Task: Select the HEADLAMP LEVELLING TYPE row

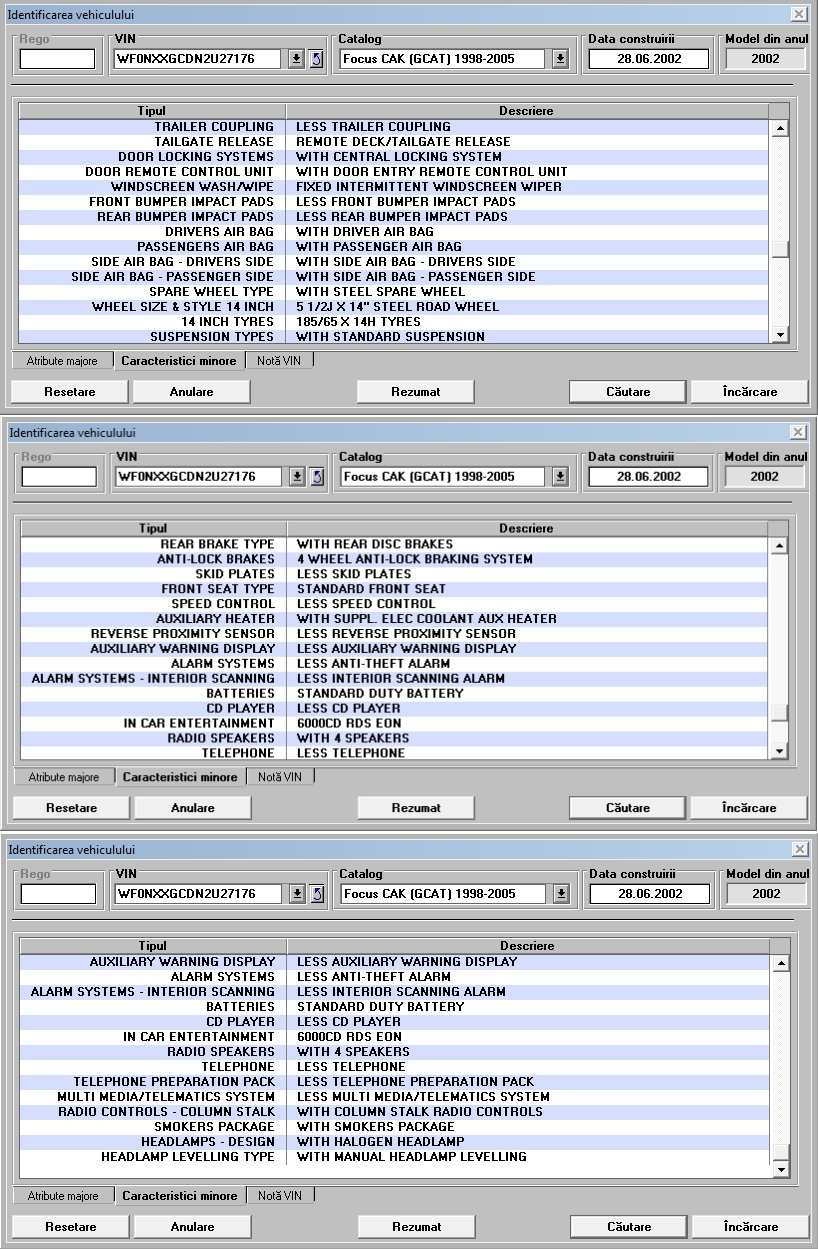Action: [x=187, y=1157]
